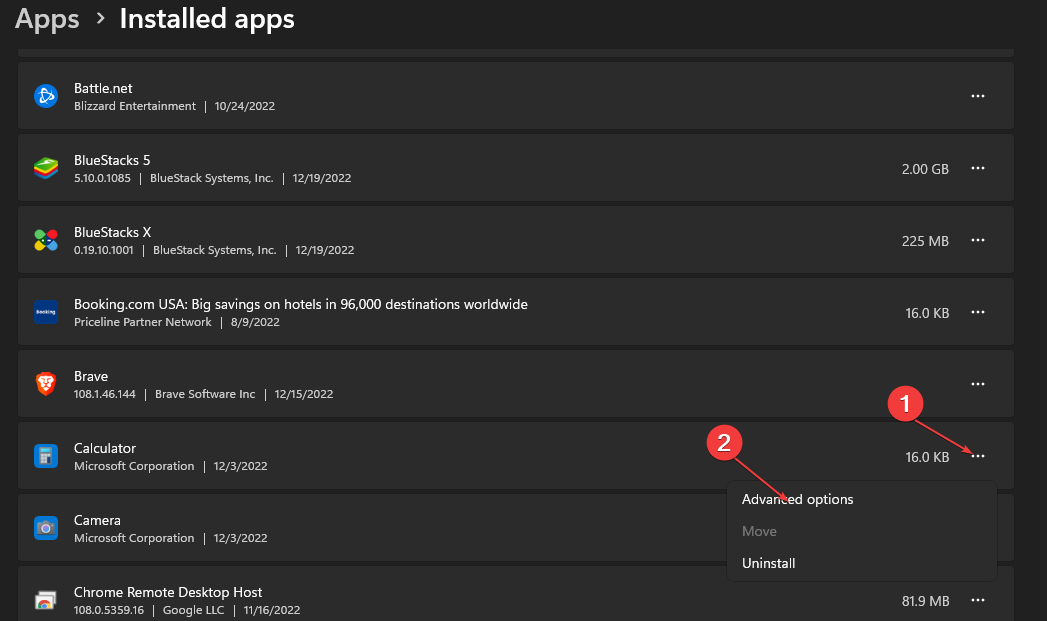
Task: Choose Uninstall from the context menu
Action: pyautogui.click(x=769, y=564)
